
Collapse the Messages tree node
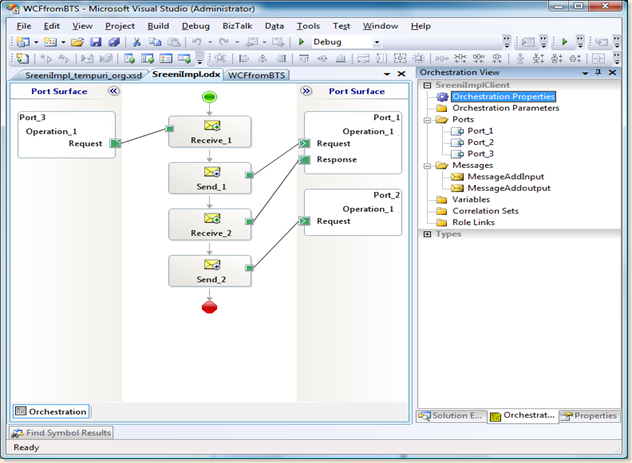(427, 166)
